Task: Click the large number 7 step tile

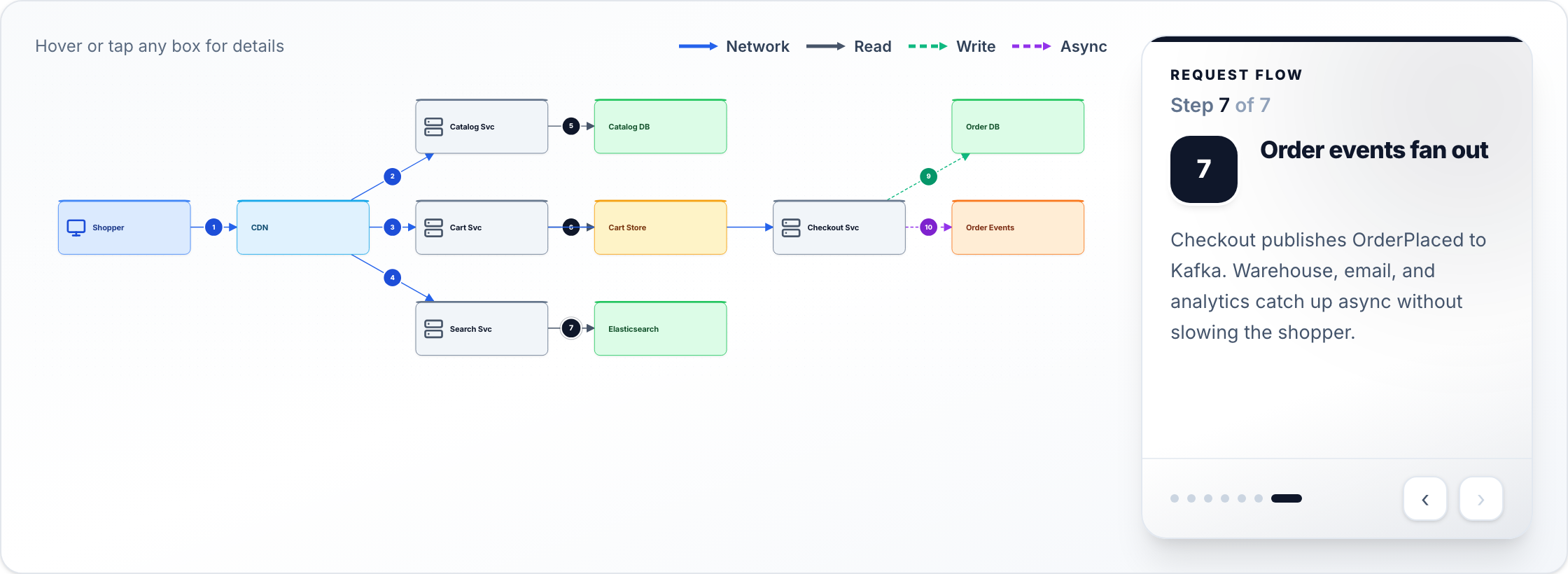Action: click(x=1203, y=169)
